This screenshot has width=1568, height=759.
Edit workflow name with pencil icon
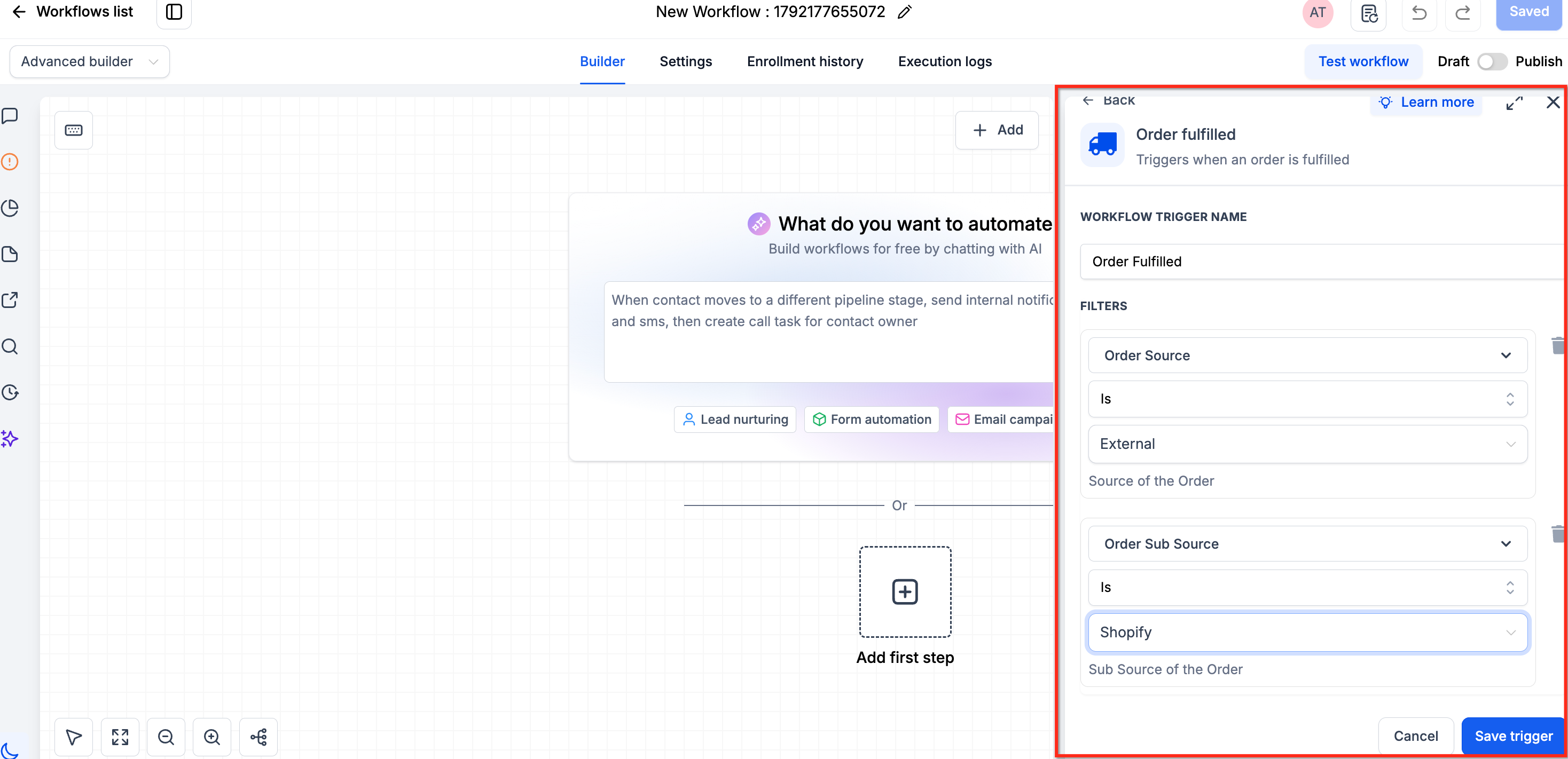point(905,12)
